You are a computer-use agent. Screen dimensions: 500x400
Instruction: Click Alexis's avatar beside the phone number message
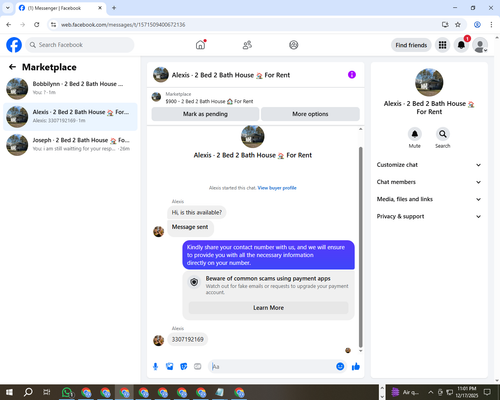(x=158, y=340)
